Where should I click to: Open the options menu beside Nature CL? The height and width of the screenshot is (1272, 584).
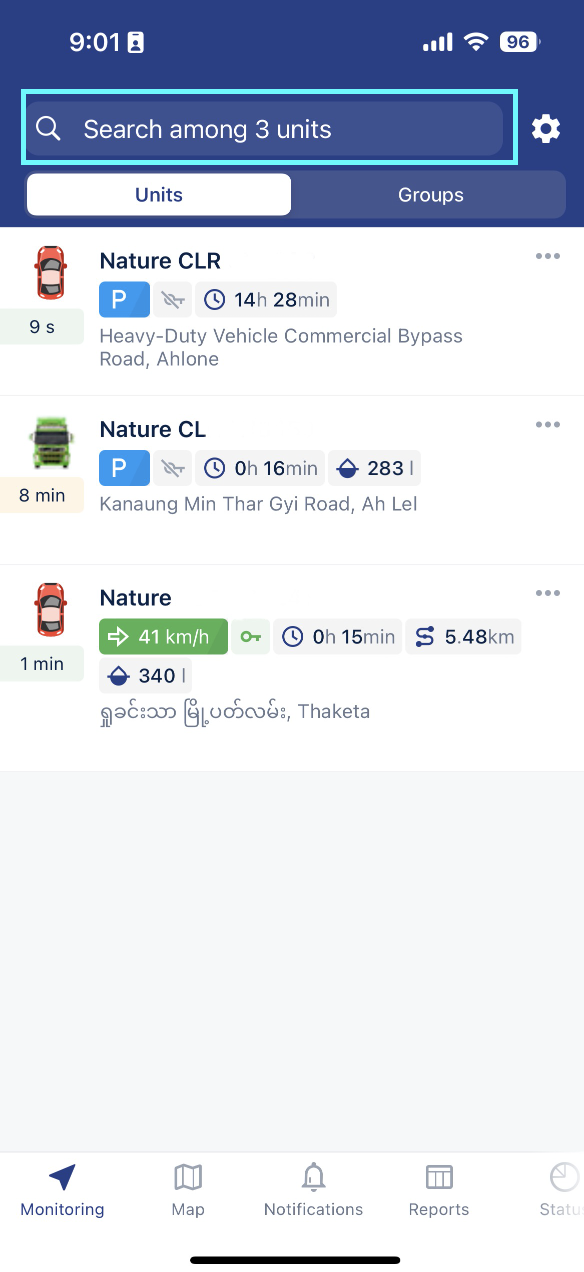point(547,424)
